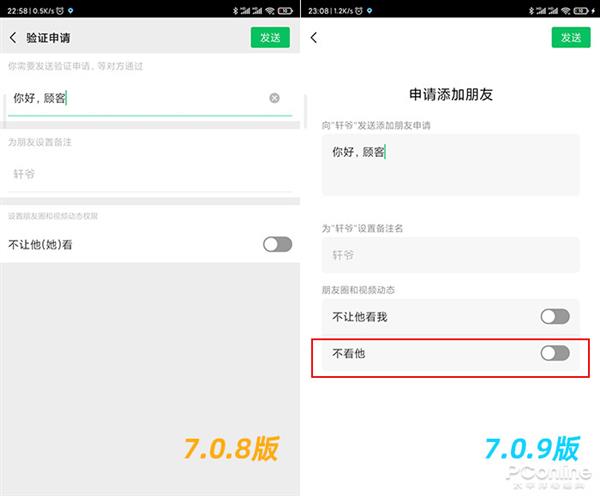Tap the battery icon in left status bar
Screen dimensions: 600x496
(285, 11)
